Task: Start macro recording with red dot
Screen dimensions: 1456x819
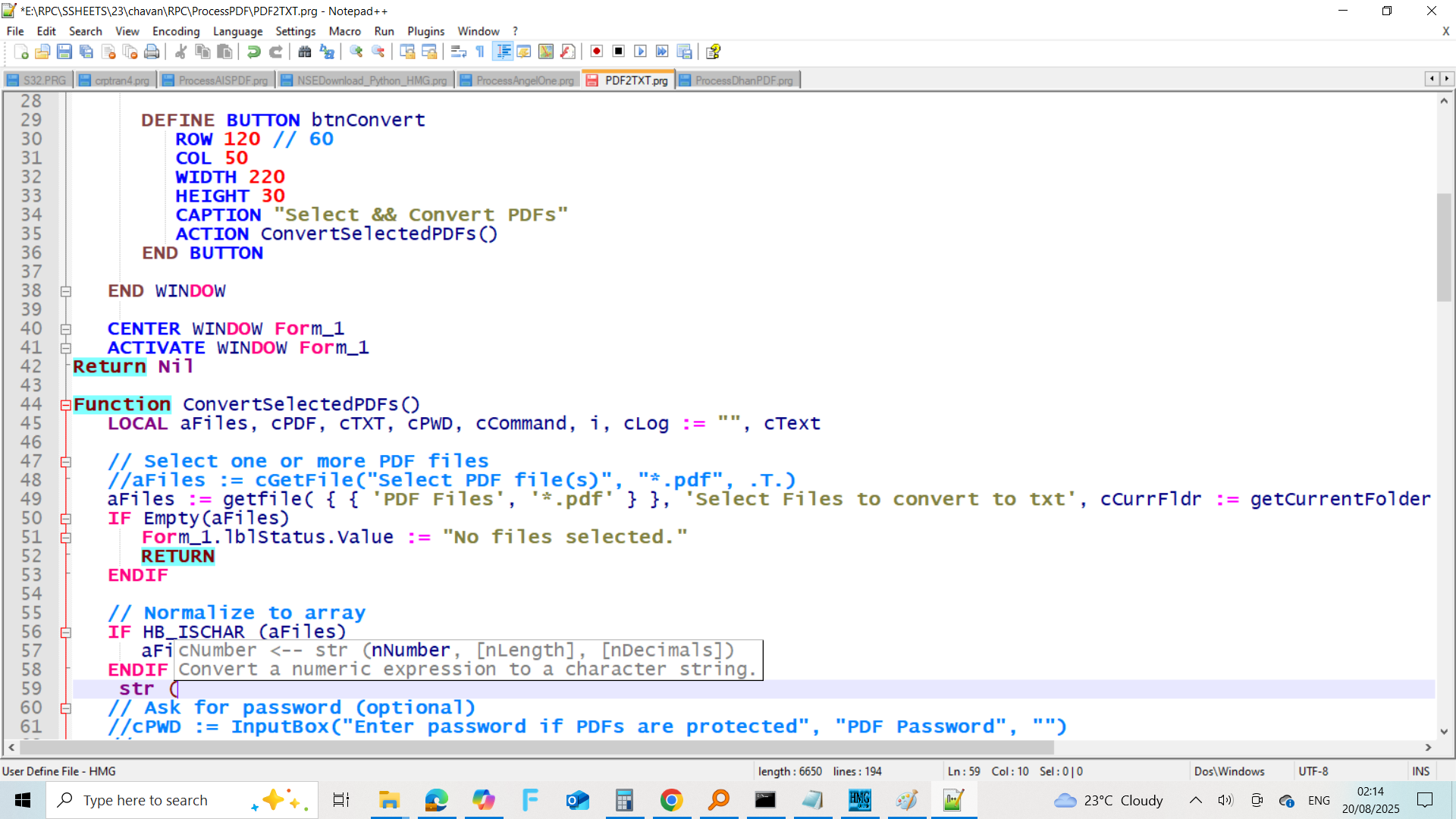Action: [597, 52]
